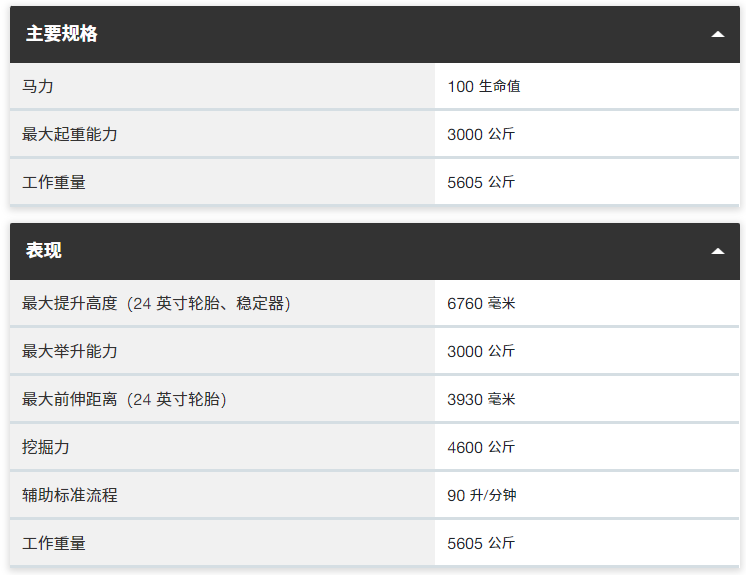Select the 最大提升高度 row label

coord(156,303)
